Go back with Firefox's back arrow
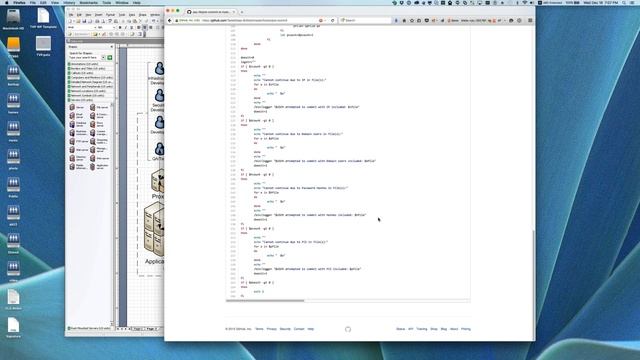This screenshot has width=640, height=360. pyautogui.click(x=170, y=20)
